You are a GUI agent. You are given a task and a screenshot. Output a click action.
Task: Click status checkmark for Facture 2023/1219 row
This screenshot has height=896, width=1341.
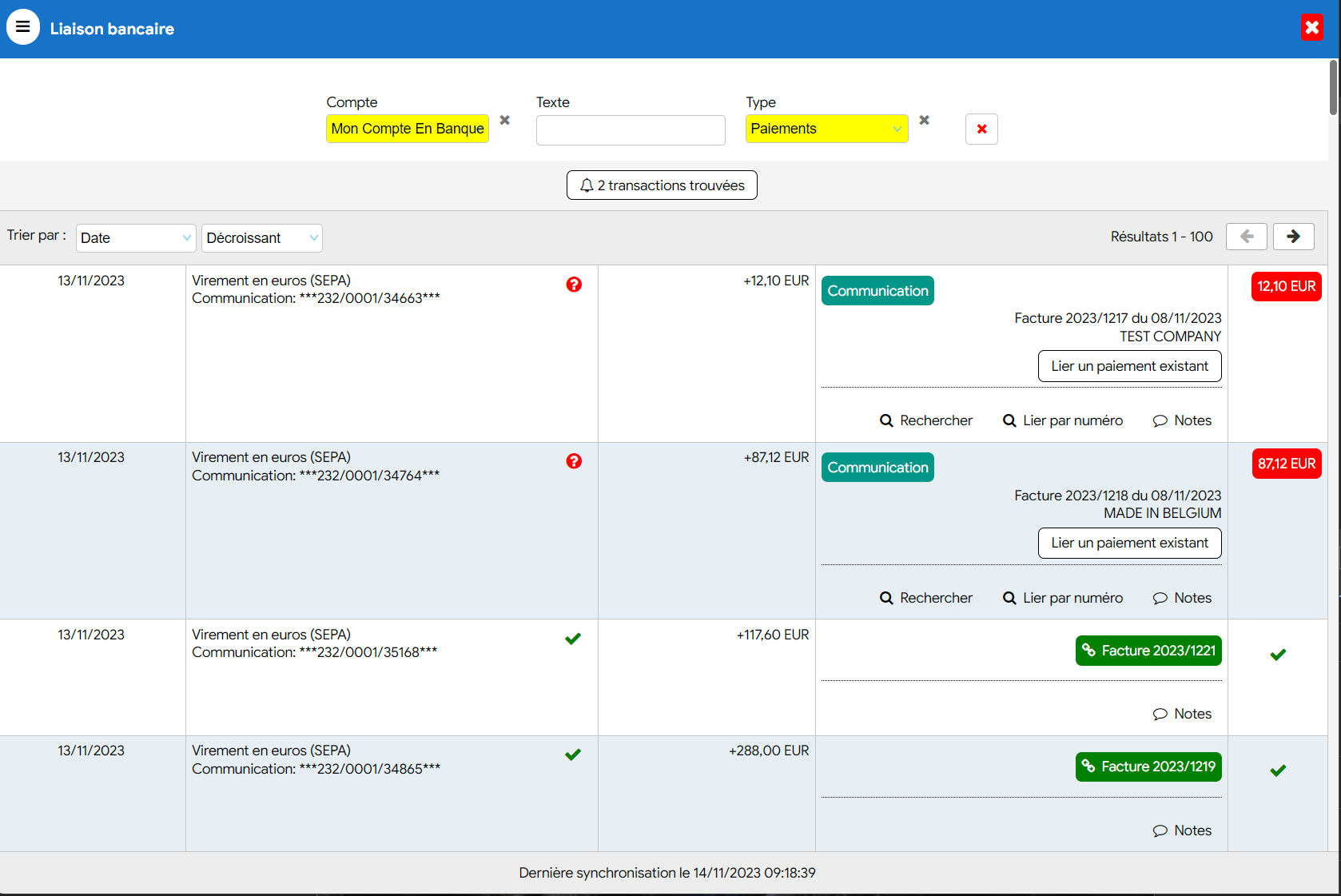[1278, 771]
